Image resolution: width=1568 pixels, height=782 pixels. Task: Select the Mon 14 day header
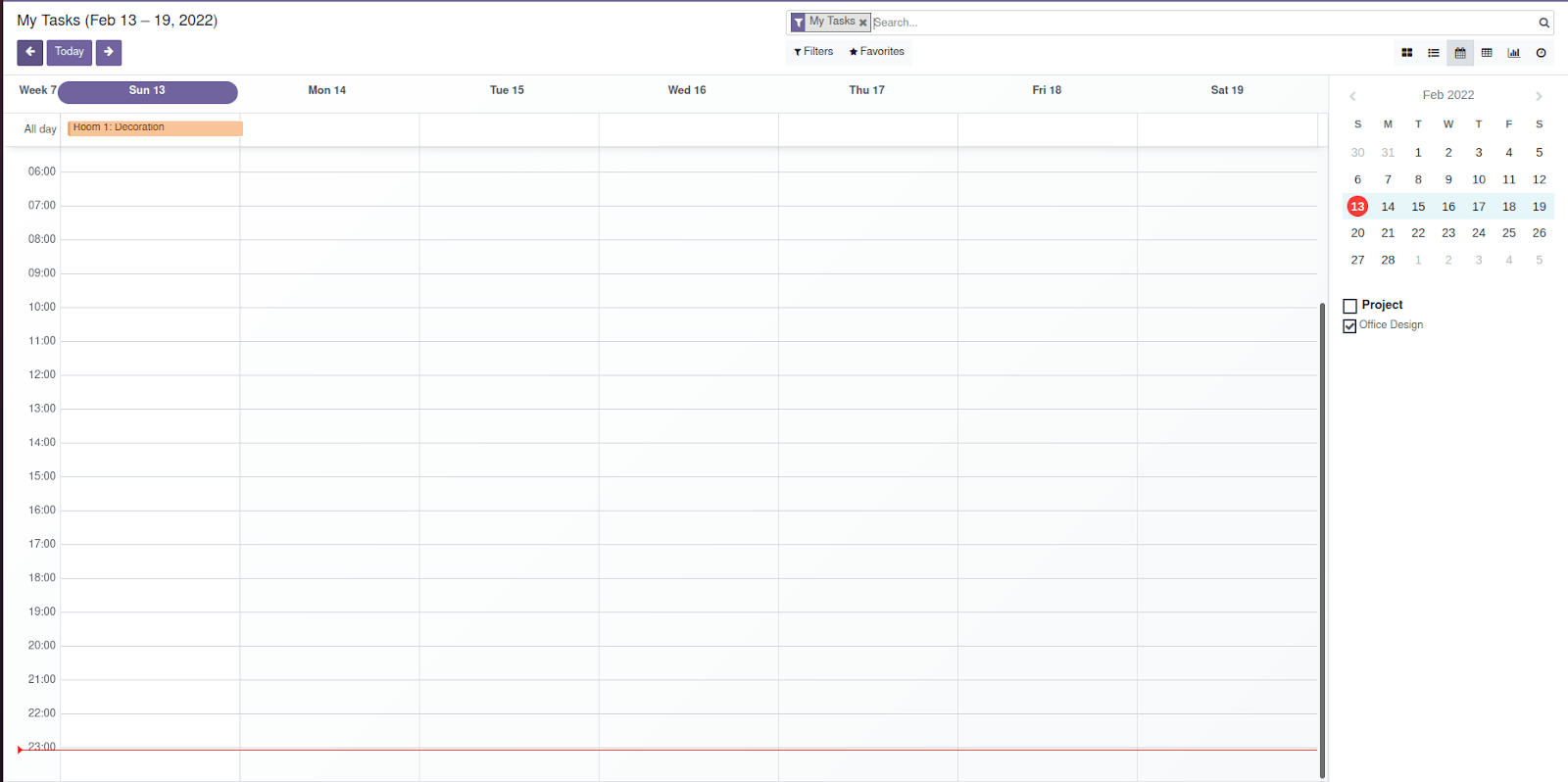pyautogui.click(x=327, y=90)
